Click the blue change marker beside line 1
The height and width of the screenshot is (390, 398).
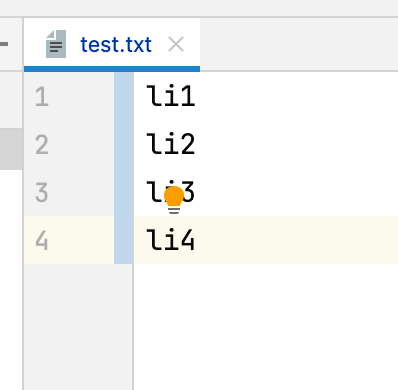point(123,97)
